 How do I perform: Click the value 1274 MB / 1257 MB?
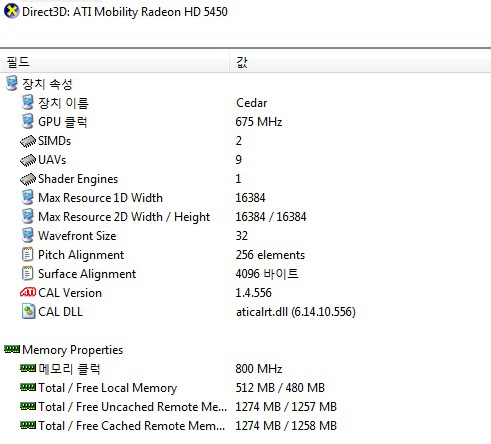(x=286, y=407)
